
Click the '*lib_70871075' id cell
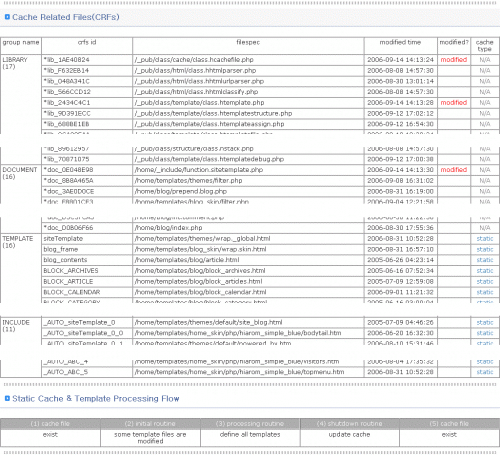87,159
